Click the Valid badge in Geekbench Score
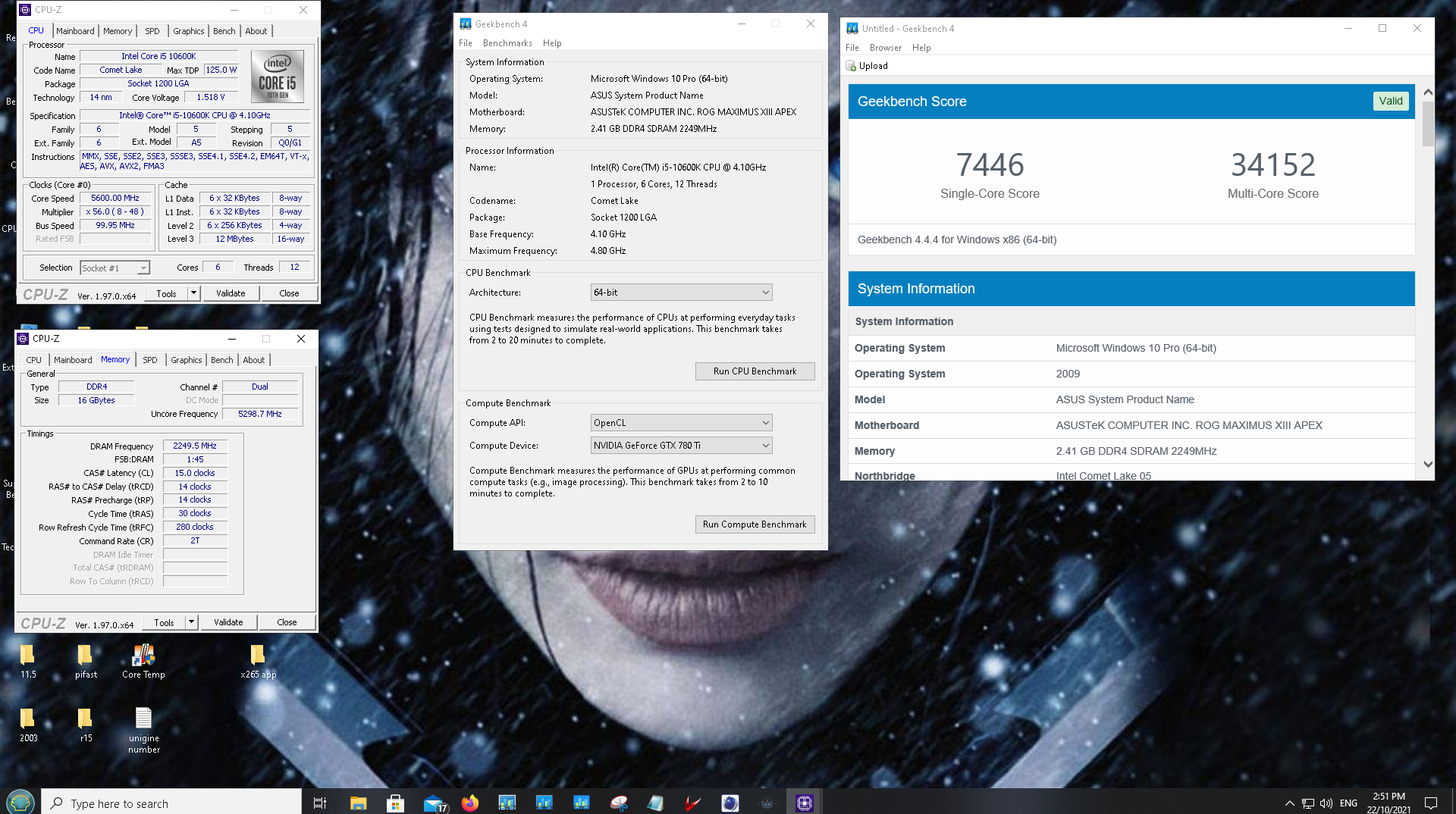1456x814 pixels. coord(1391,101)
